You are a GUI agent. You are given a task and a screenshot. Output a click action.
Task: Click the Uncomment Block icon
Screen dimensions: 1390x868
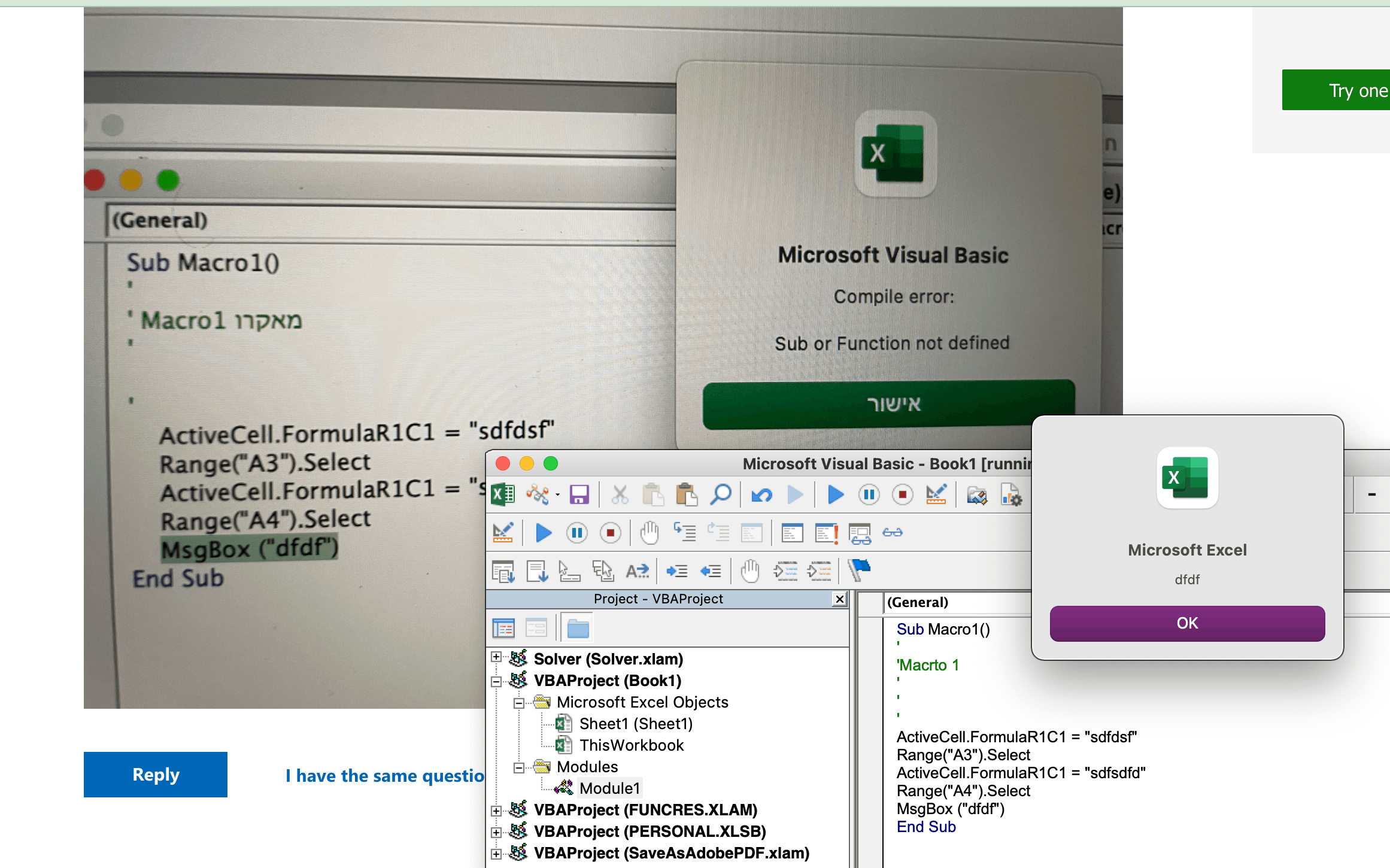(x=818, y=571)
